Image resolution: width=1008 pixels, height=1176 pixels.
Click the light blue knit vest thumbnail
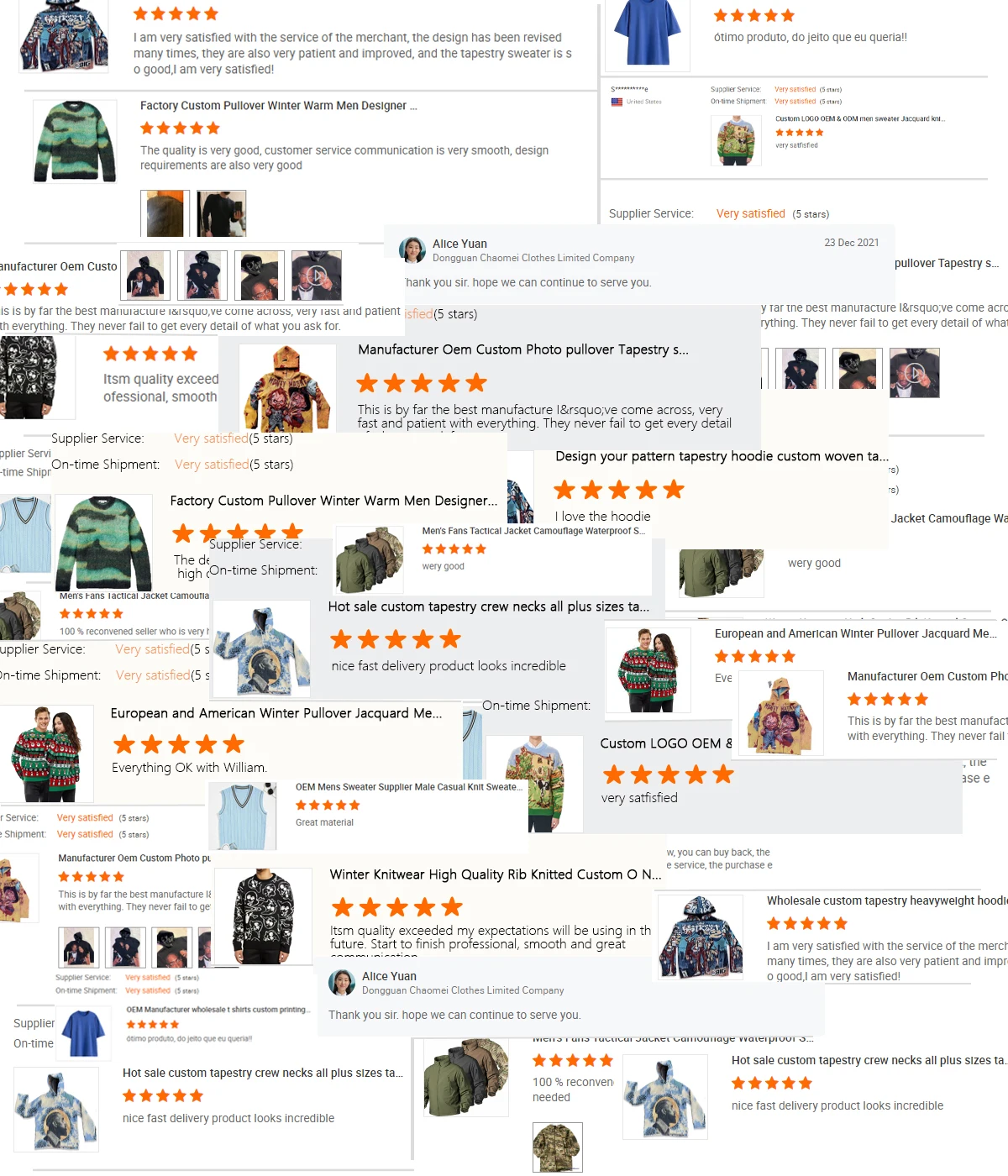[242, 816]
